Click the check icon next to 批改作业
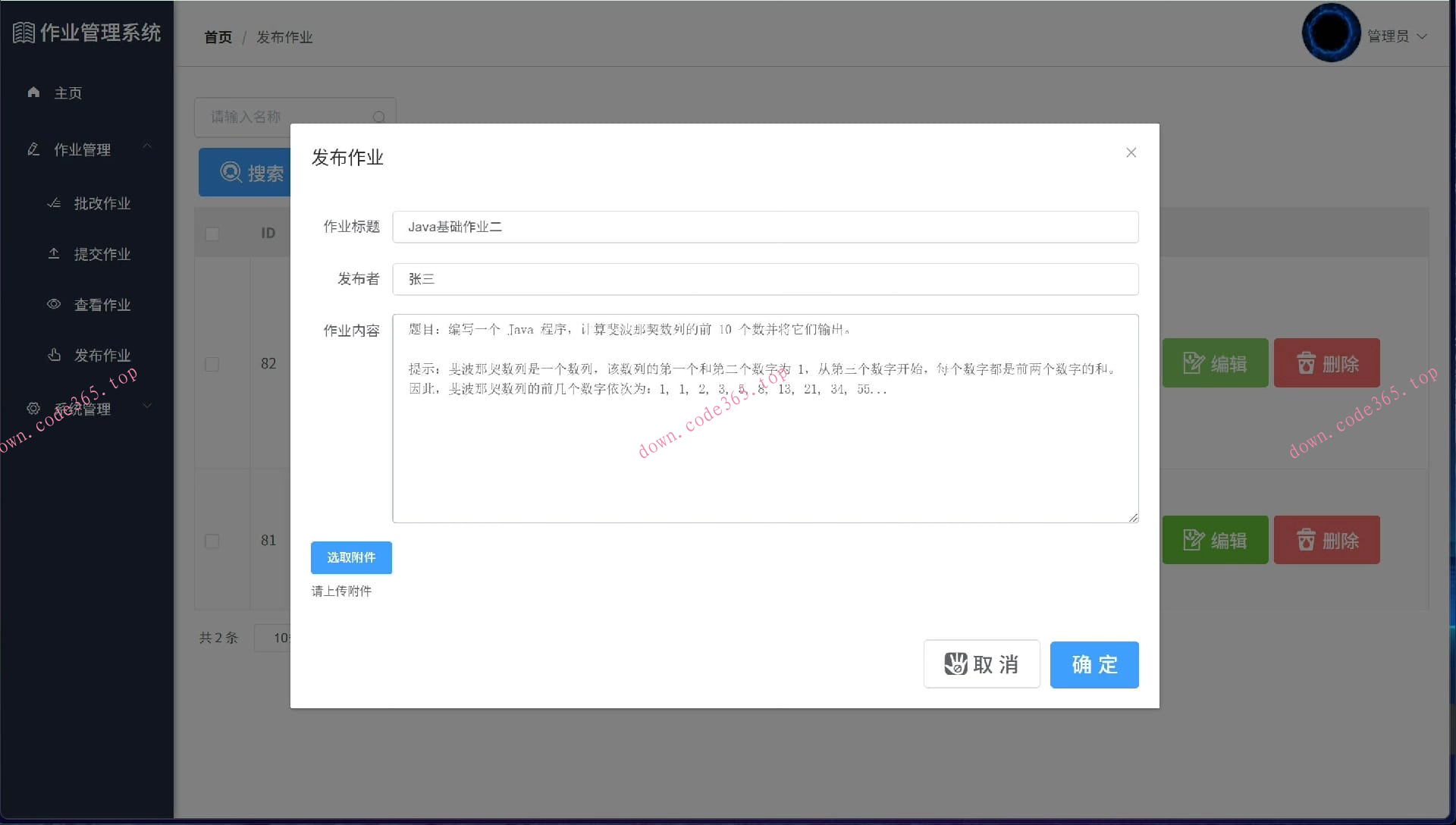This screenshot has width=1456, height=825. pos(53,202)
